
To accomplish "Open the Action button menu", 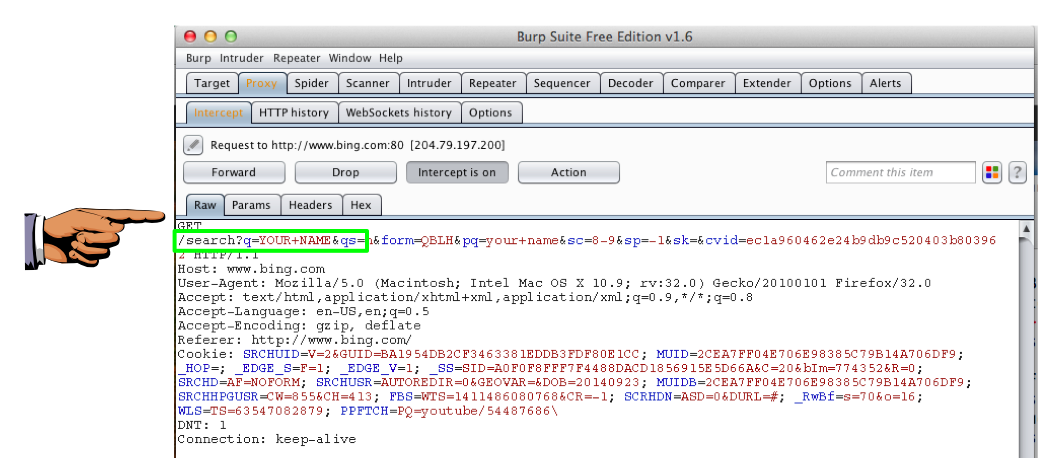I will (568, 173).
